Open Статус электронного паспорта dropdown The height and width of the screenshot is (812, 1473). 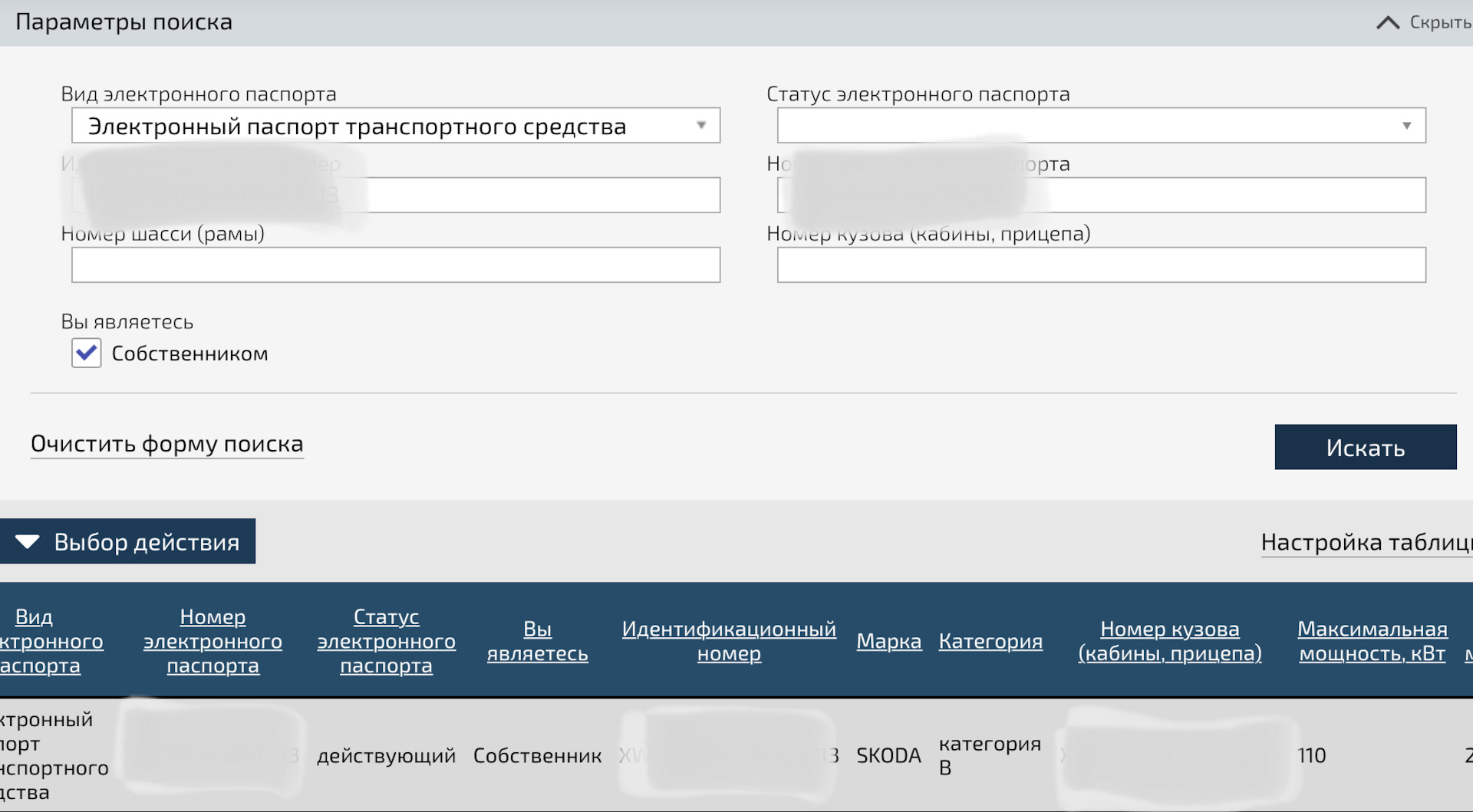1101,126
